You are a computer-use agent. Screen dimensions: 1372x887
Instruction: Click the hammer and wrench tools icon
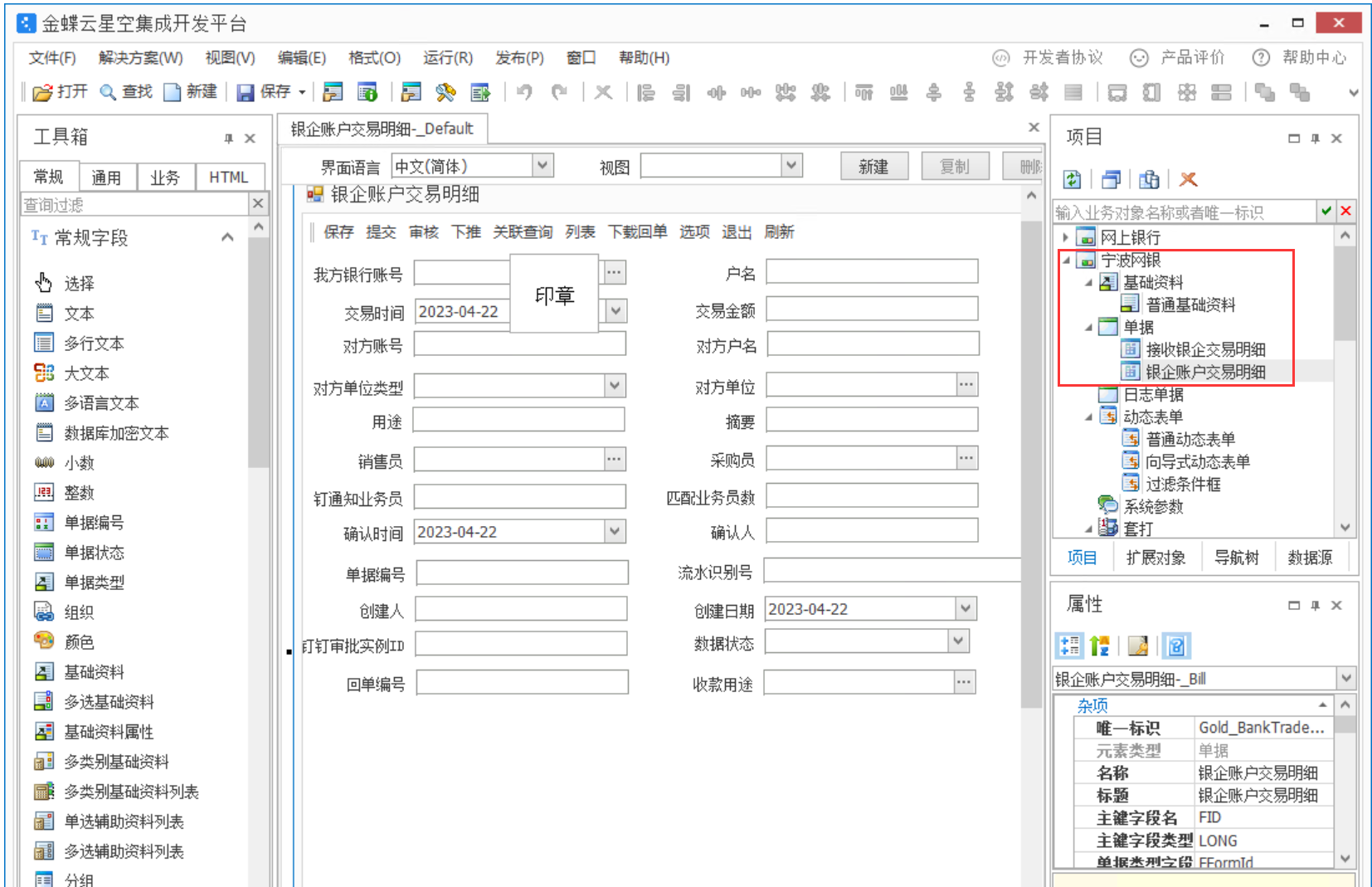click(x=445, y=92)
